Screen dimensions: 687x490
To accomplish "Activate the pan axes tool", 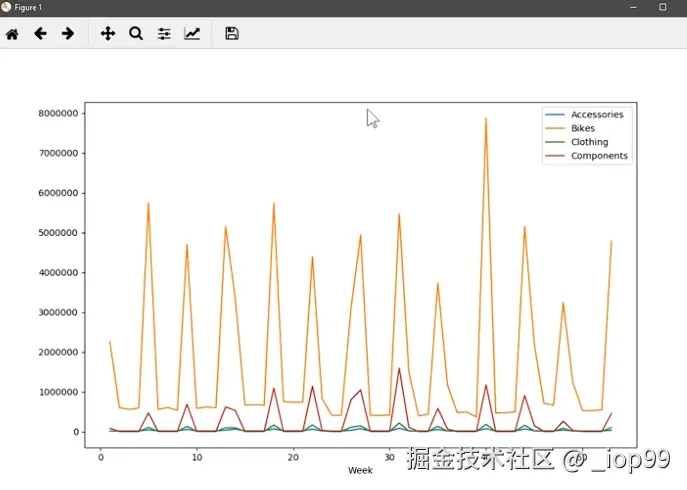I will click(x=108, y=33).
